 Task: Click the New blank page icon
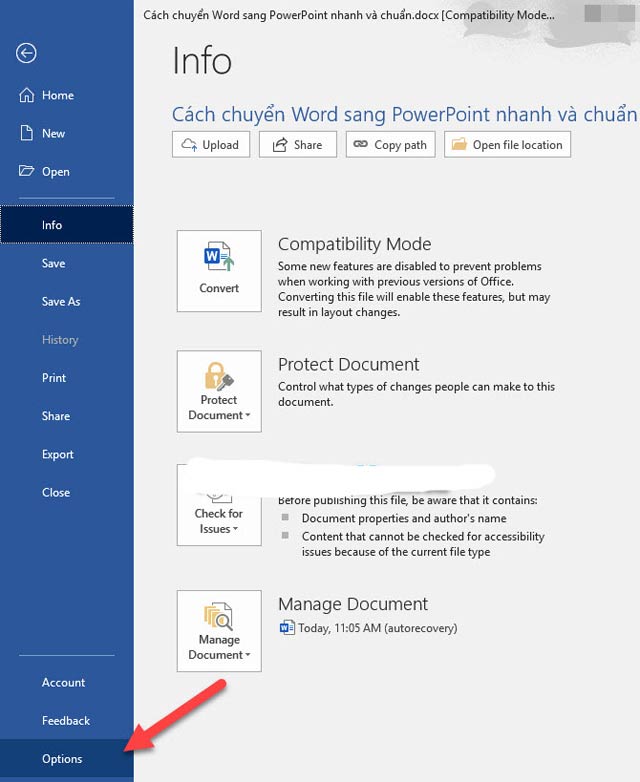[x=26, y=133]
